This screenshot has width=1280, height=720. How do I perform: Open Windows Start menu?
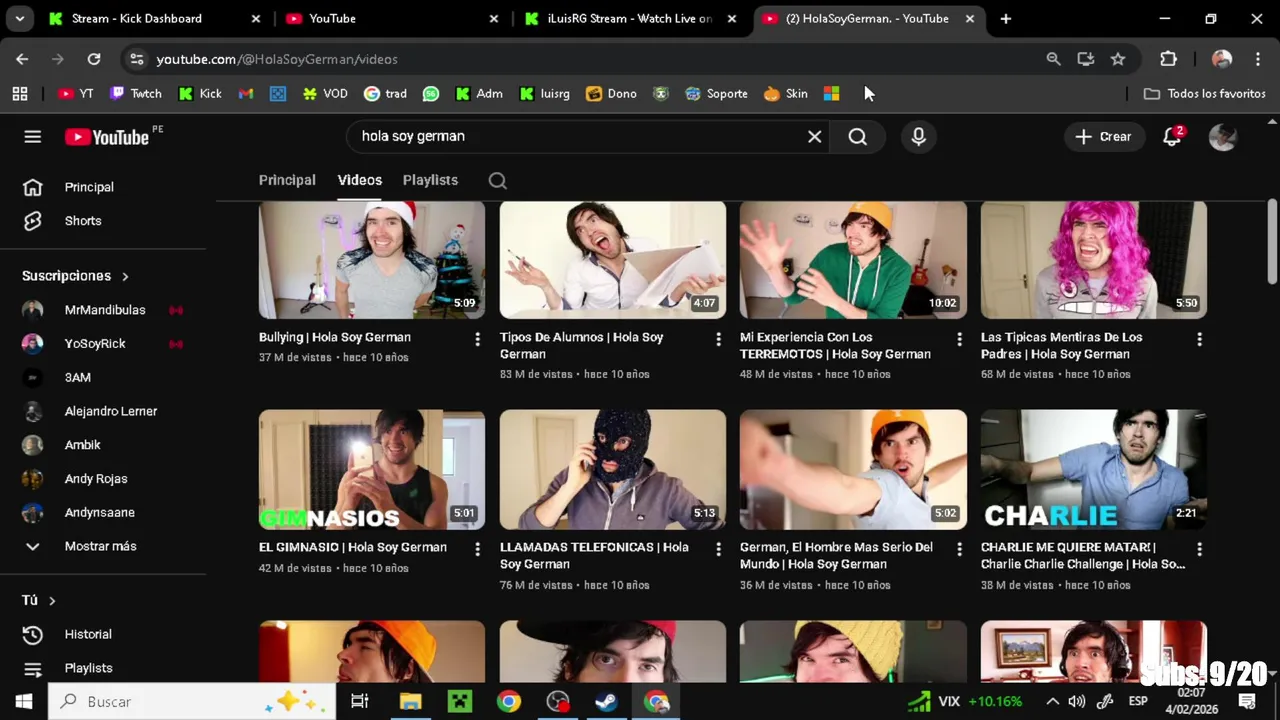click(23, 701)
